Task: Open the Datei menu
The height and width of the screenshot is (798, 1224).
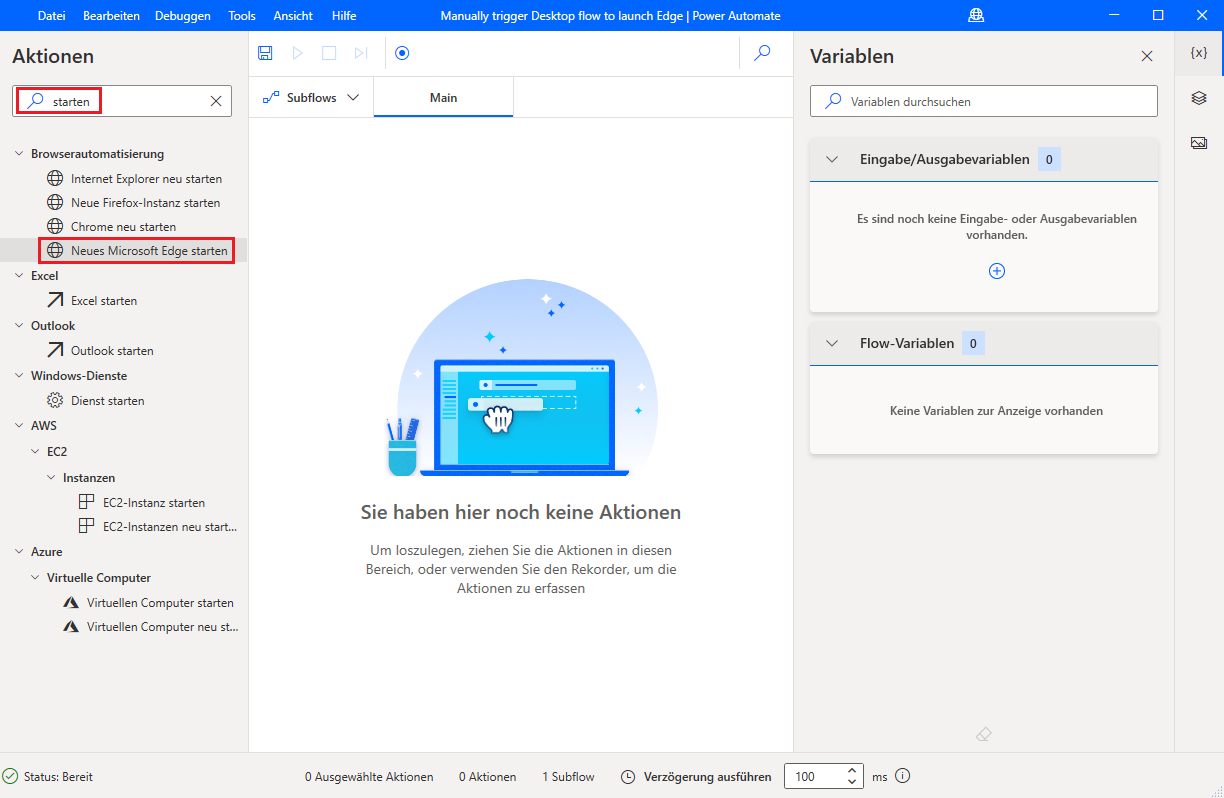Action: pyautogui.click(x=51, y=15)
